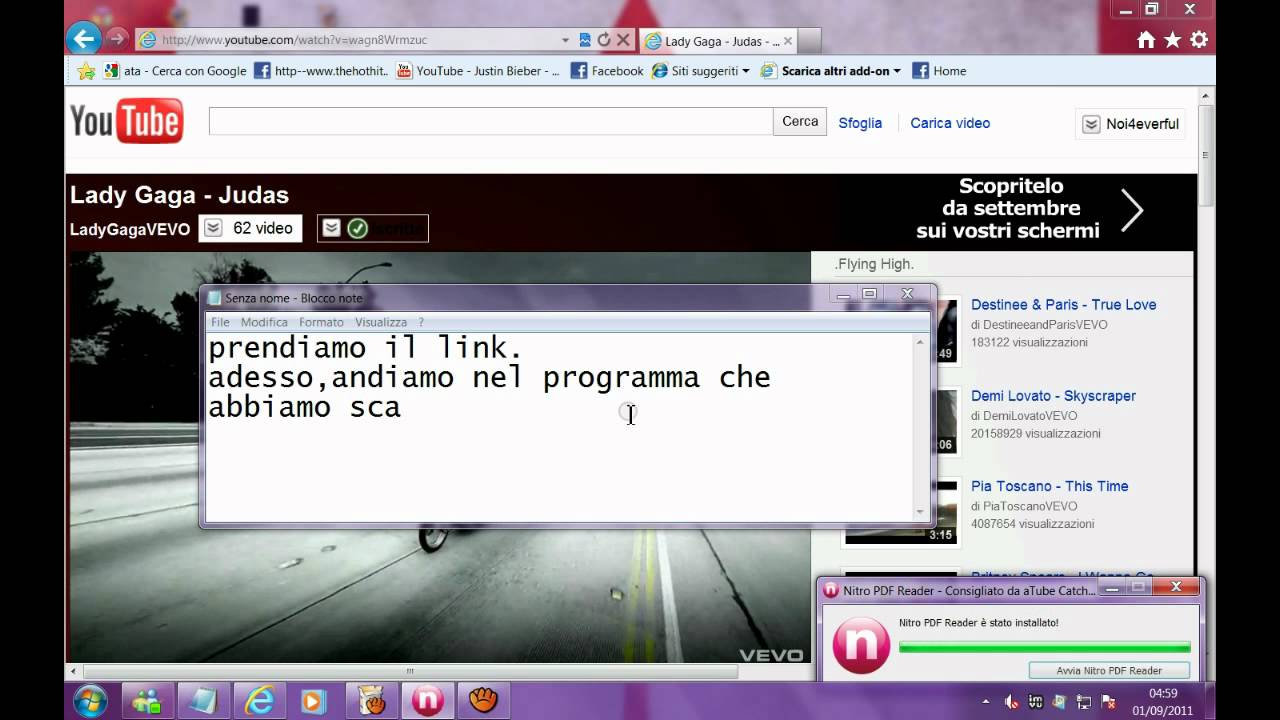Expand the '62 video' dropdown button
Viewport: 1280px width, 720px height.
(250, 228)
